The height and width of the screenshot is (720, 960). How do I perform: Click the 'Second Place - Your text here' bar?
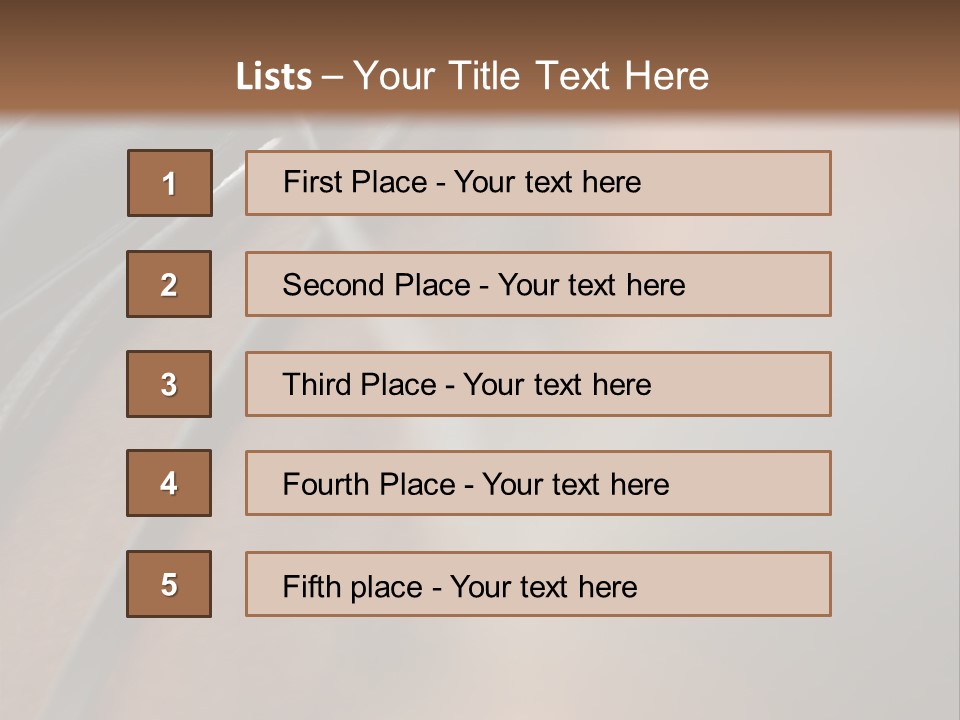[538, 284]
